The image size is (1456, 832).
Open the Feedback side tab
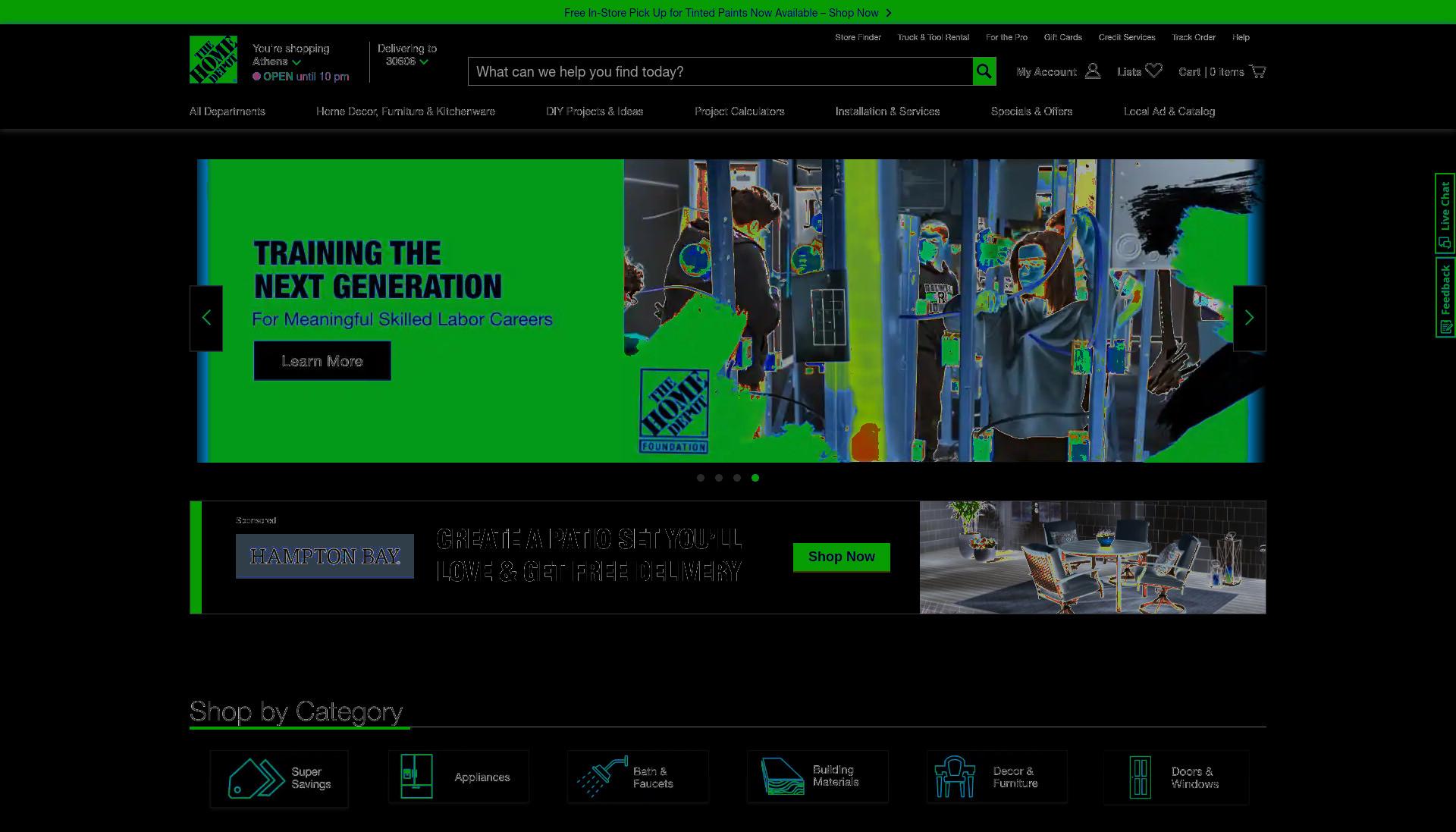click(1445, 297)
